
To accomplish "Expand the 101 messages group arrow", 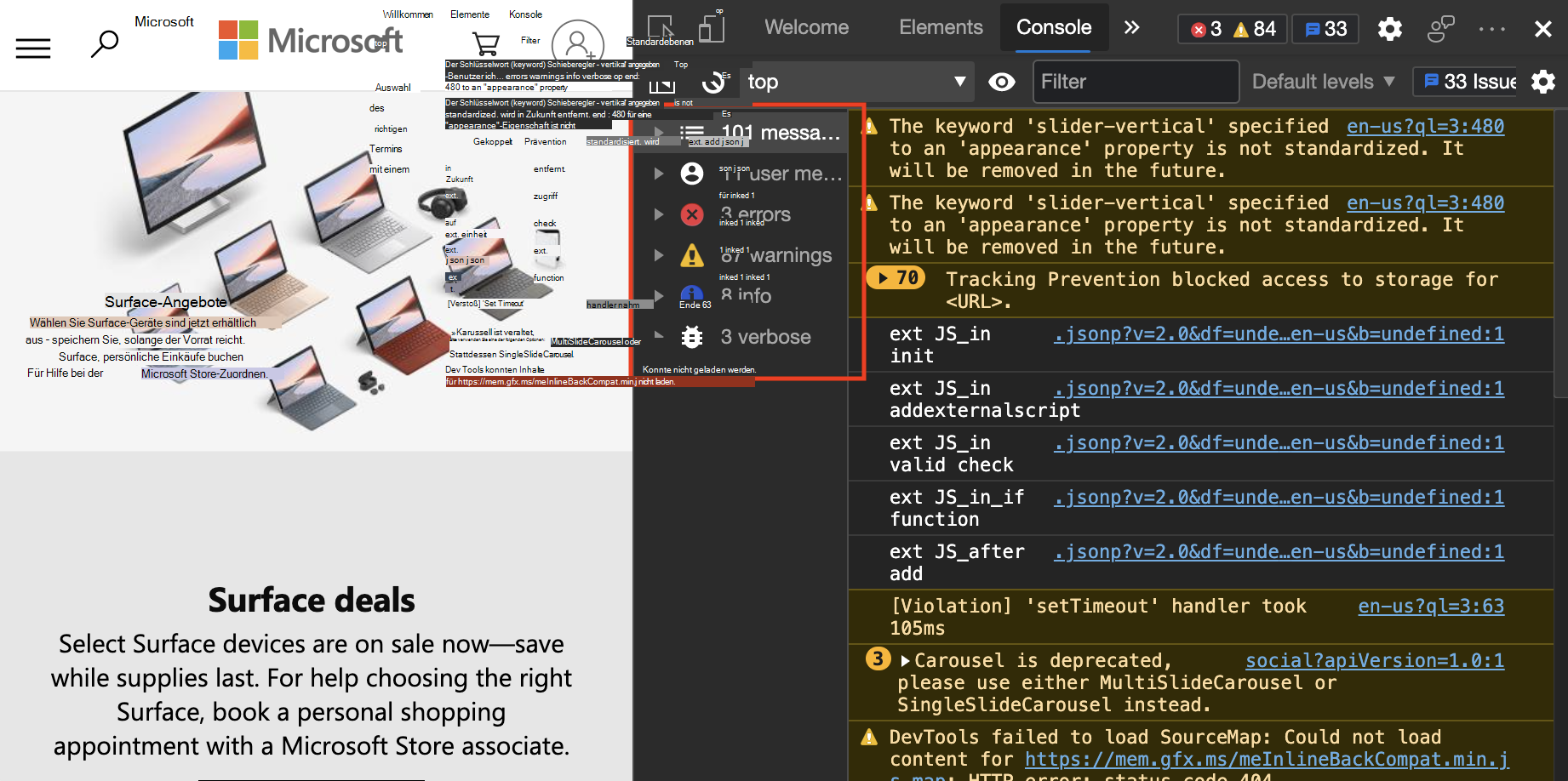I will 658,132.
